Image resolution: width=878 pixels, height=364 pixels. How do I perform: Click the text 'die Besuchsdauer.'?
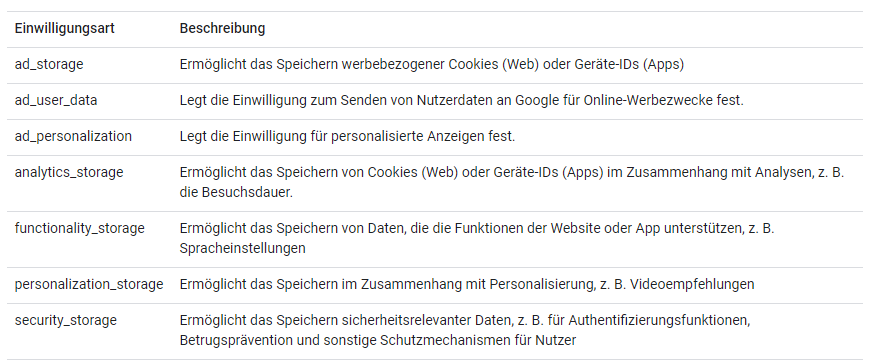coord(237,192)
